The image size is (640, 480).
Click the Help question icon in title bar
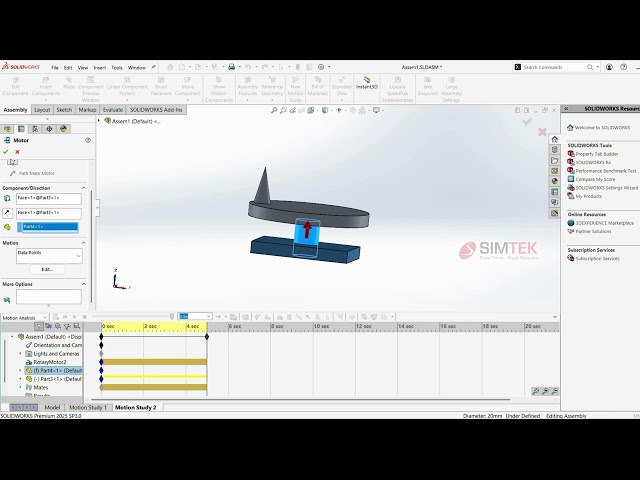[623, 67]
